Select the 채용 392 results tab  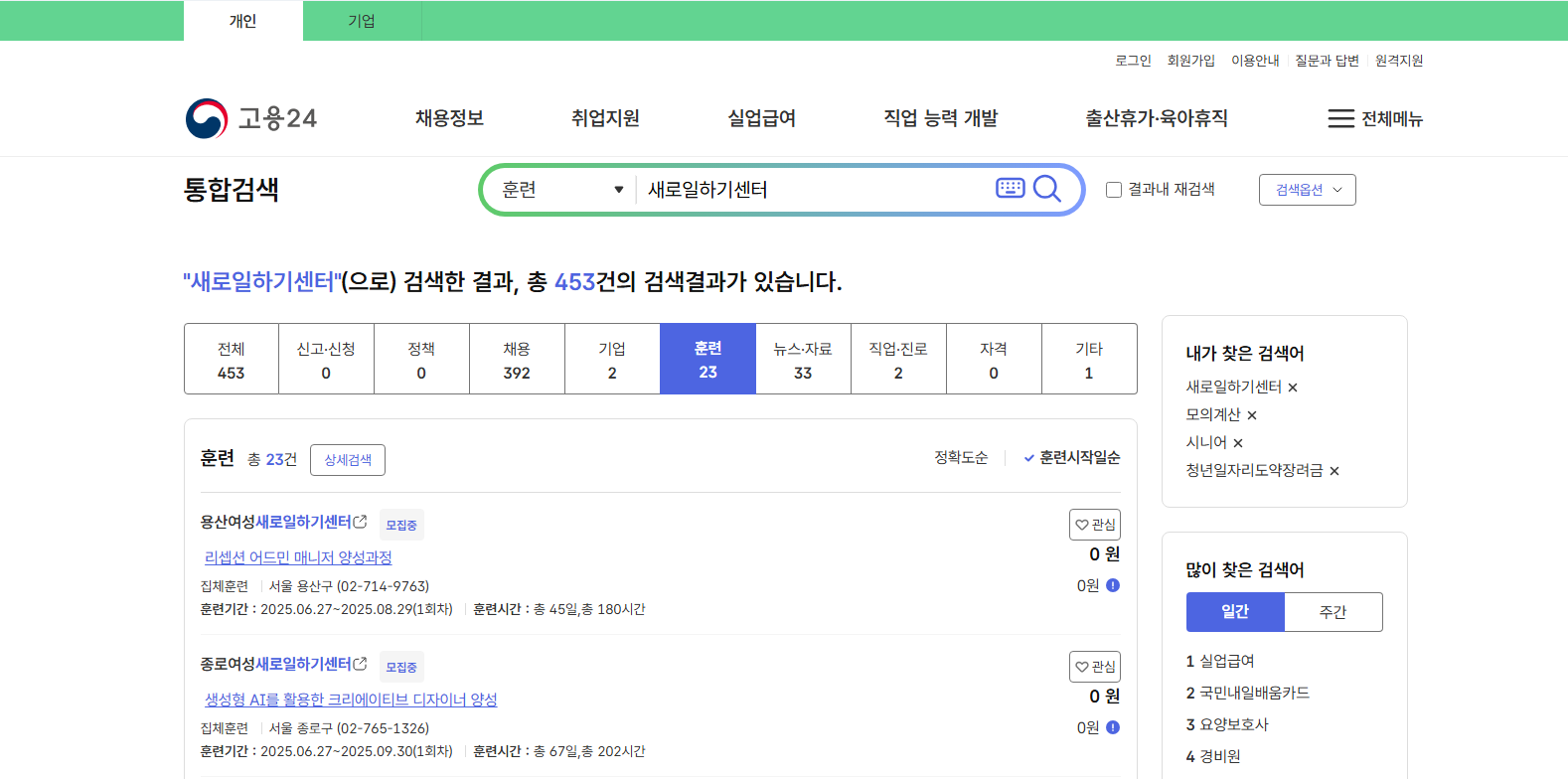(x=517, y=360)
